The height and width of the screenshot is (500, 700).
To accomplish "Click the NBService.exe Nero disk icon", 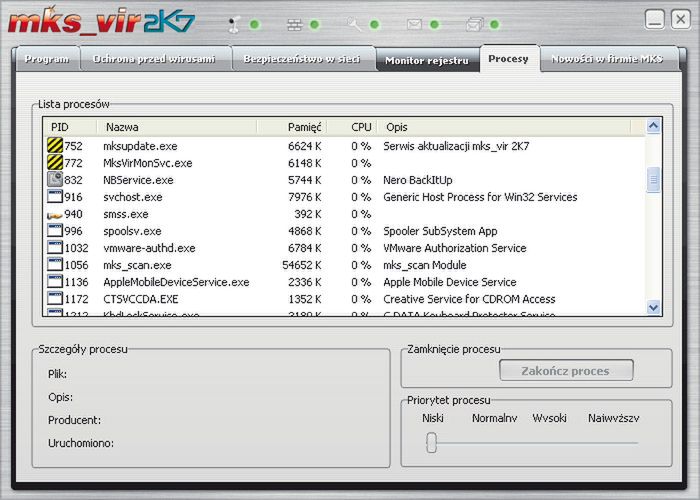I will [55, 179].
